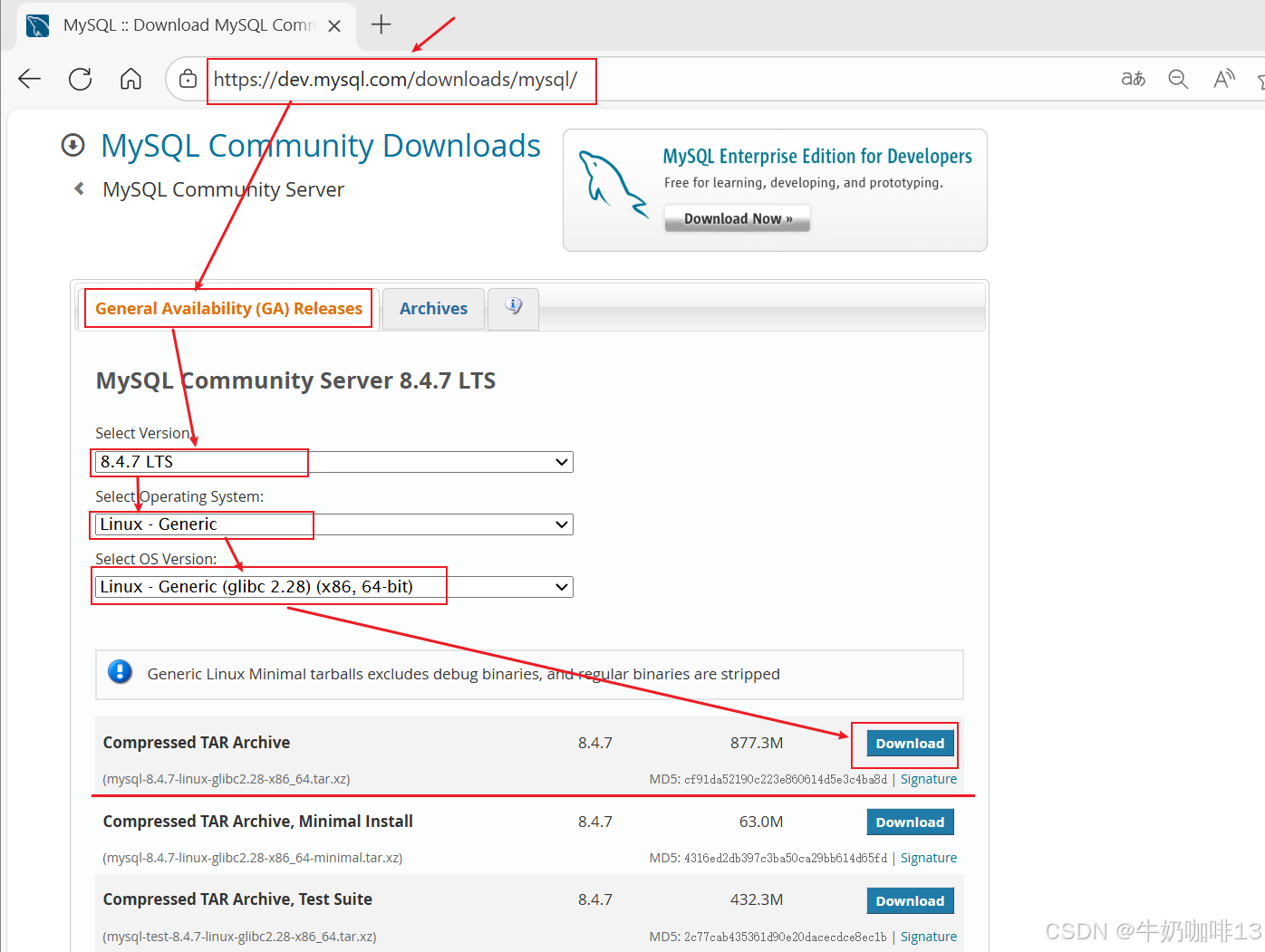Viewport: 1265px width, 952px height.
Task: Open the browser home page icon
Action: point(130,79)
